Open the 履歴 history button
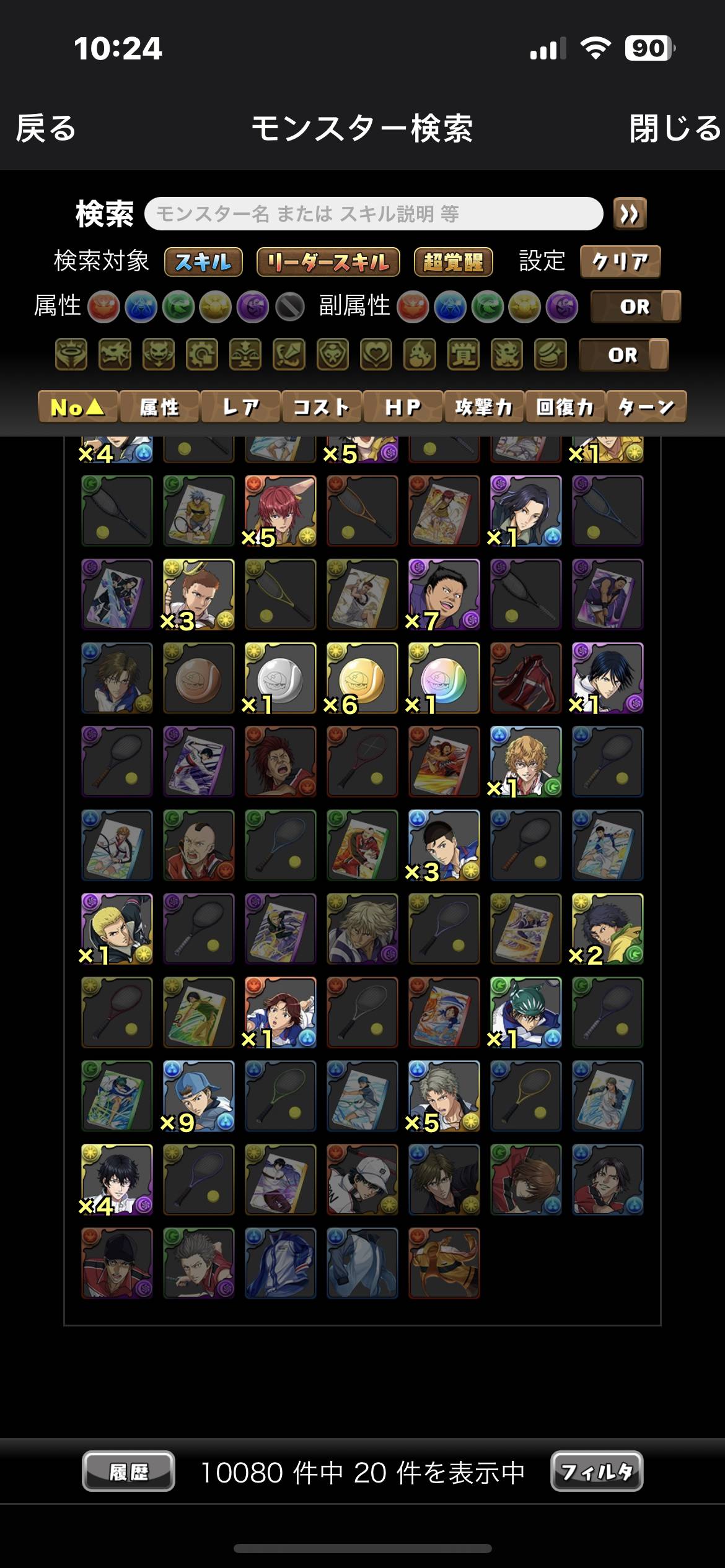This screenshot has width=725, height=1568. pyautogui.click(x=128, y=1471)
